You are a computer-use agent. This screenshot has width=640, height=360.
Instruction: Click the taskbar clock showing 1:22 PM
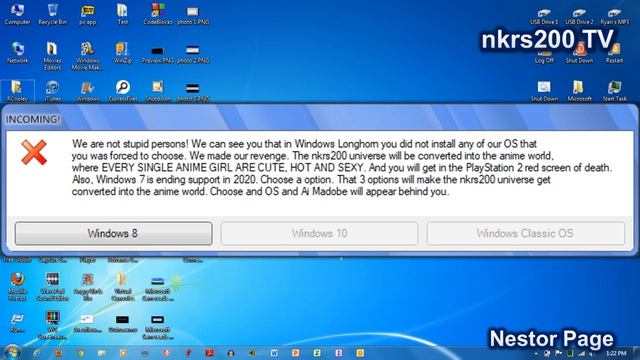[x=616, y=353]
